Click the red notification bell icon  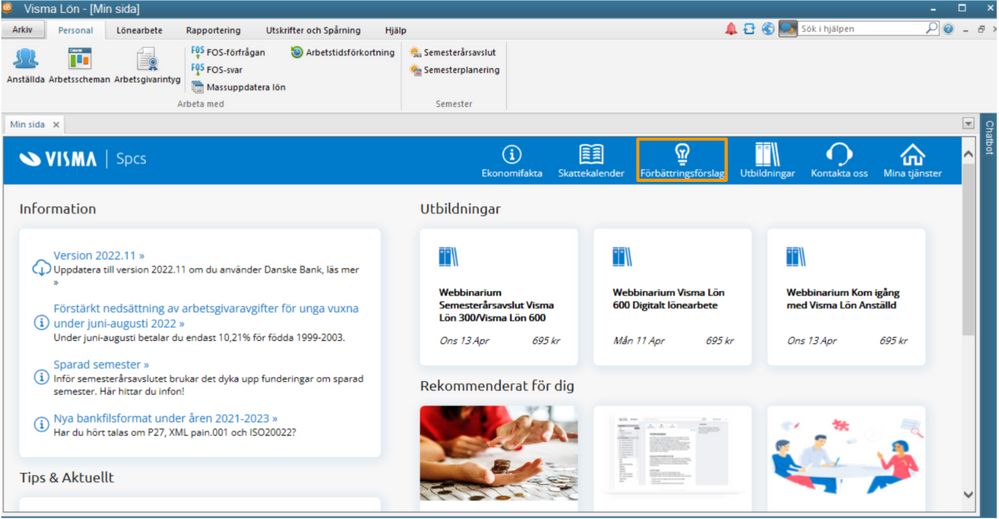click(731, 30)
